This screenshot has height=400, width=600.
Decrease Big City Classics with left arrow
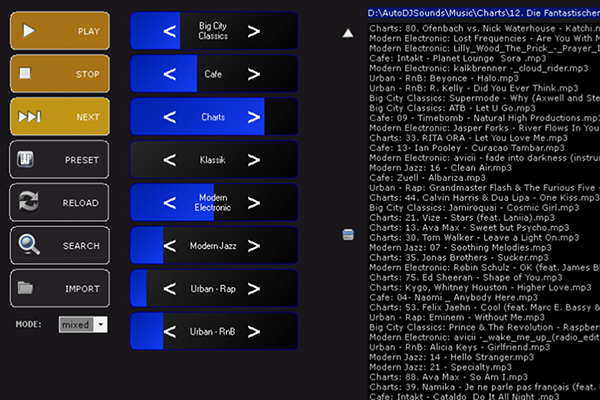[x=170, y=31]
